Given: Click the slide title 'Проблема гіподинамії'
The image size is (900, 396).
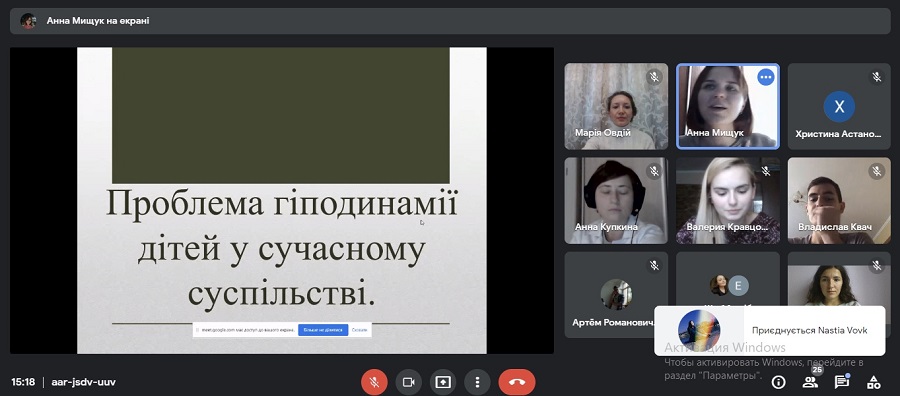Looking at the screenshot, I should [x=281, y=204].
